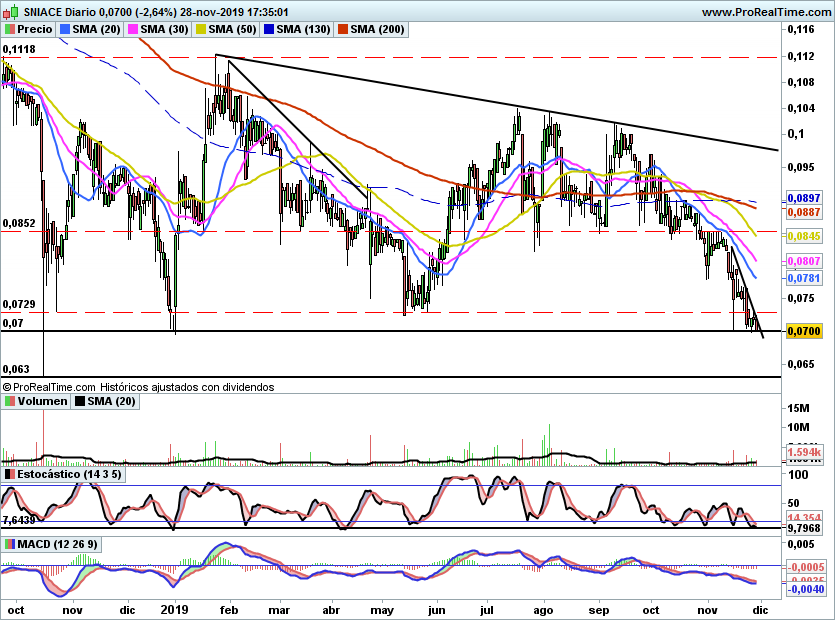835x620 pixels.
Task: Click the MACD legend color icon
Action: pos(10,544)
